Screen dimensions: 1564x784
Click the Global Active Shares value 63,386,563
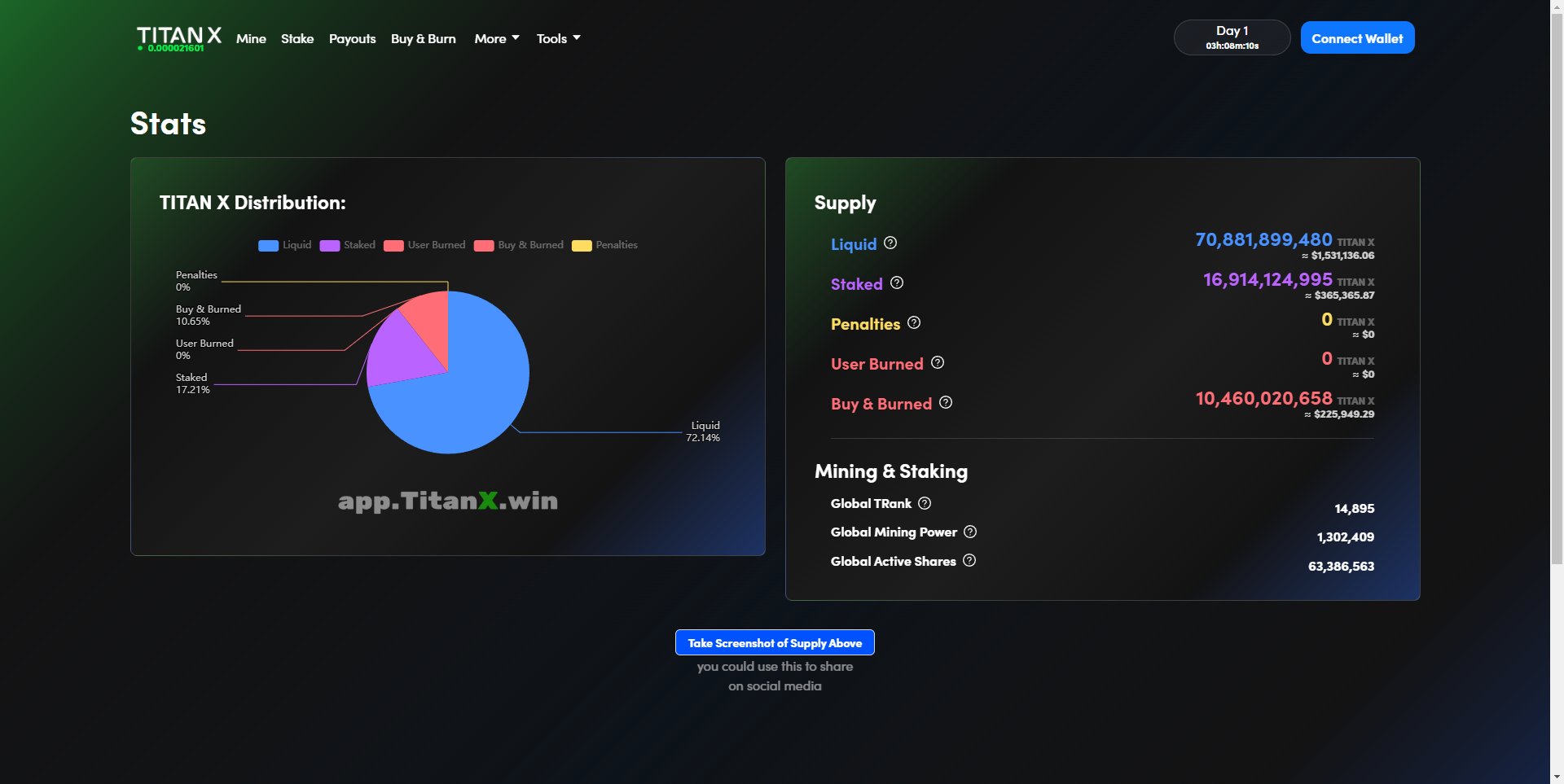tap(1341, 567)
